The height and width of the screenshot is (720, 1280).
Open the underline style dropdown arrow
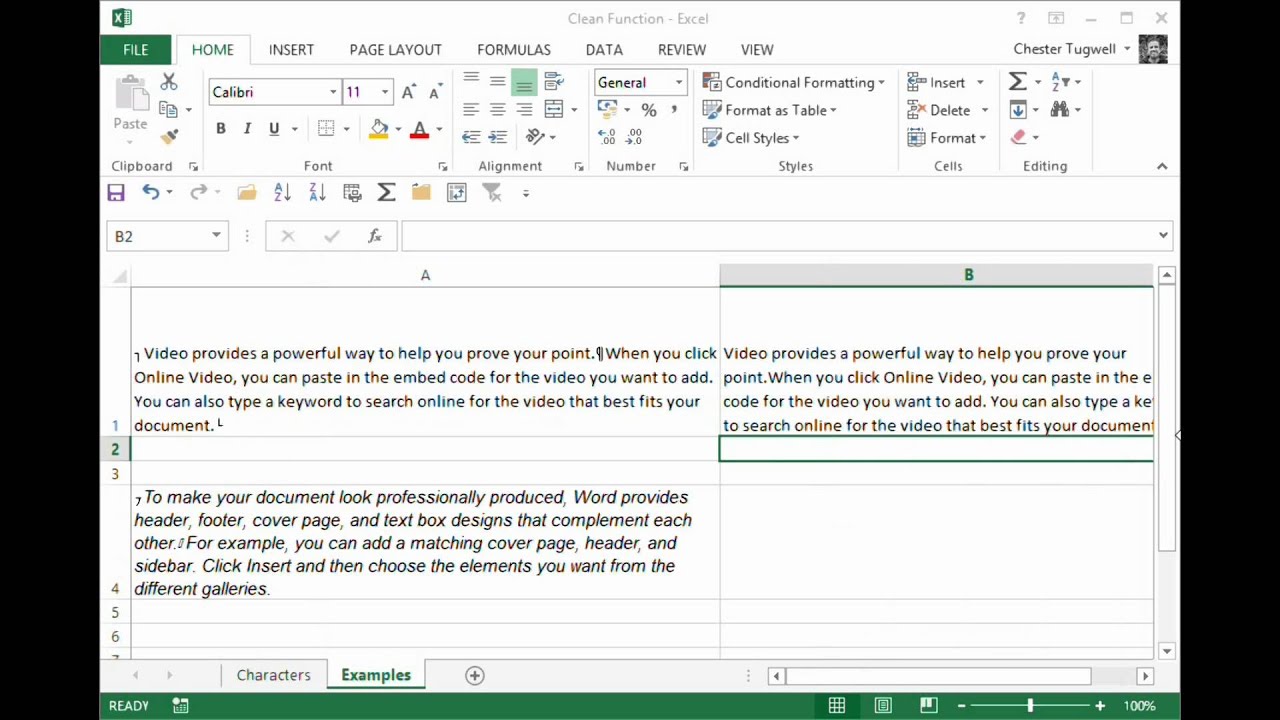click(294, 129)
